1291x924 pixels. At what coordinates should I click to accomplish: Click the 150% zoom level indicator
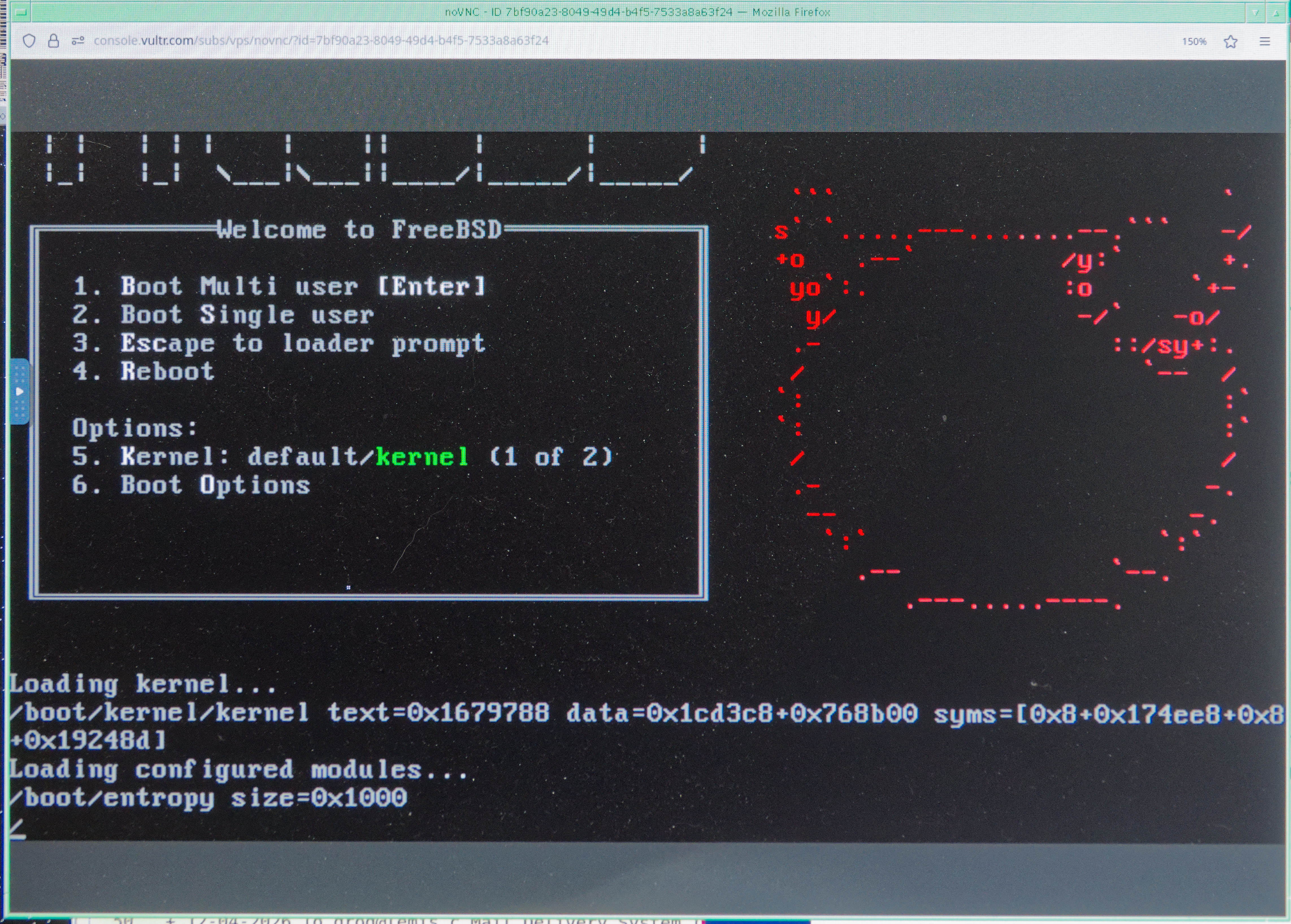[1194, 42]
